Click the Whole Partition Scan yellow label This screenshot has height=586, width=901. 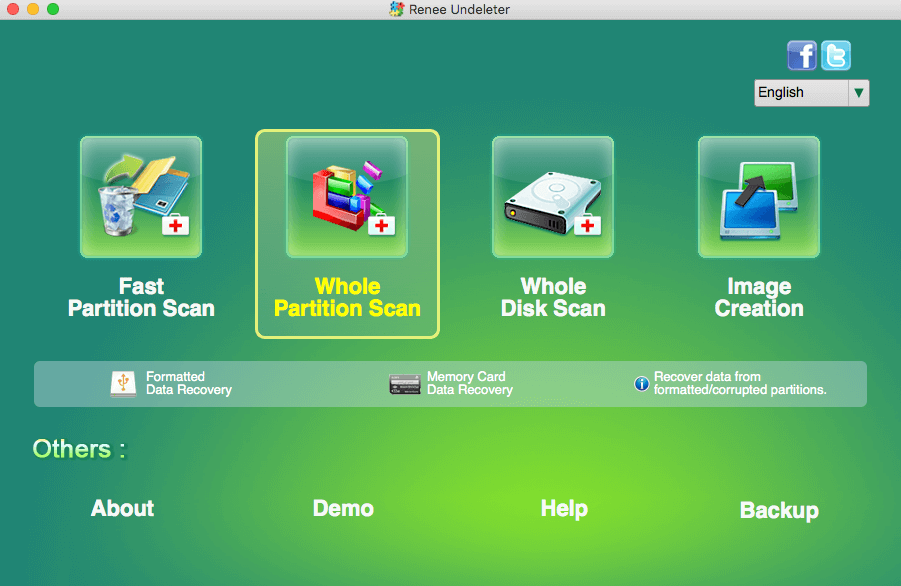tap(347, 297)
